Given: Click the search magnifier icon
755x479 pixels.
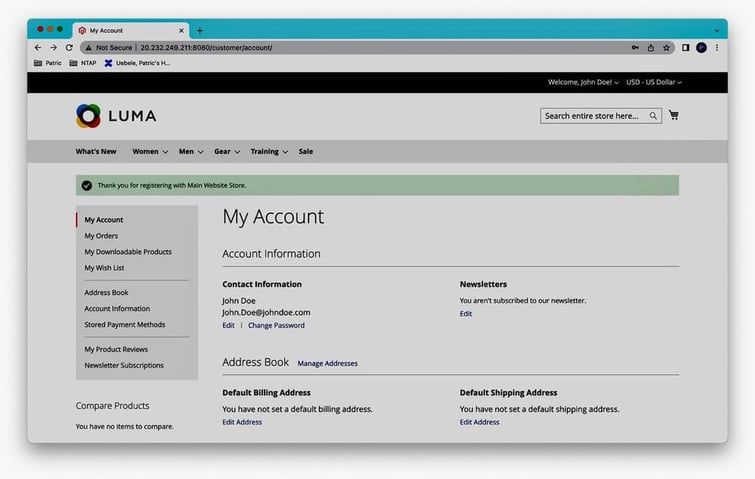Looking at the screenshot, I should pyautogui.click(x=654, y=116).
